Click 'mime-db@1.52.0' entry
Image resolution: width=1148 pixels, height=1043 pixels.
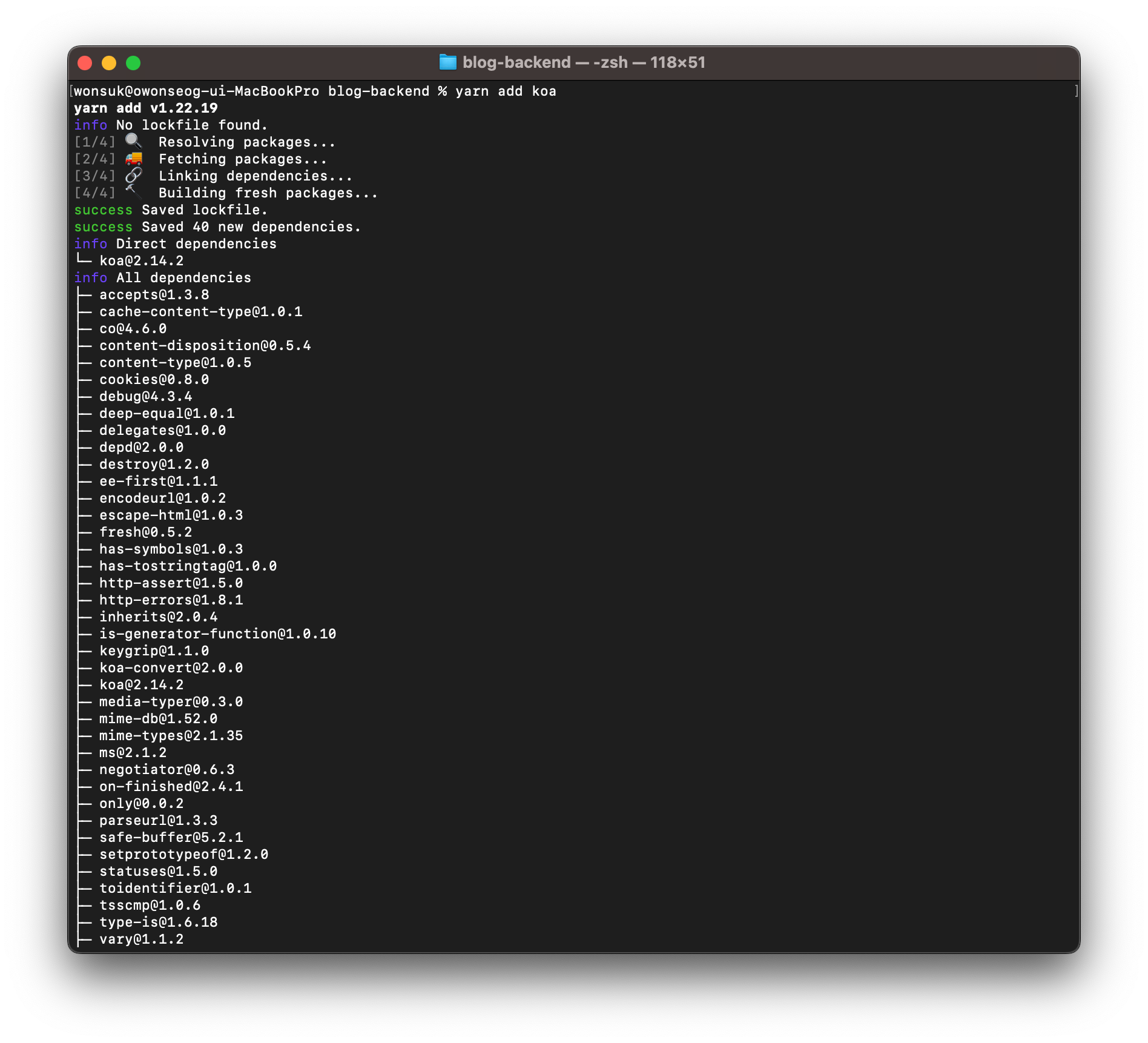[159, 719]
